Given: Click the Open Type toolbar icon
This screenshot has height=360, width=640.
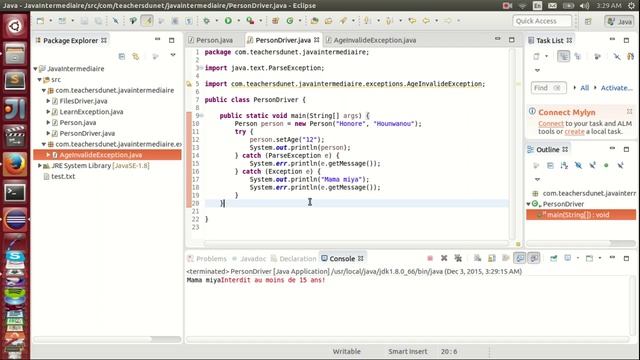Looking at the screenshot, I should (x=314, y=21).
